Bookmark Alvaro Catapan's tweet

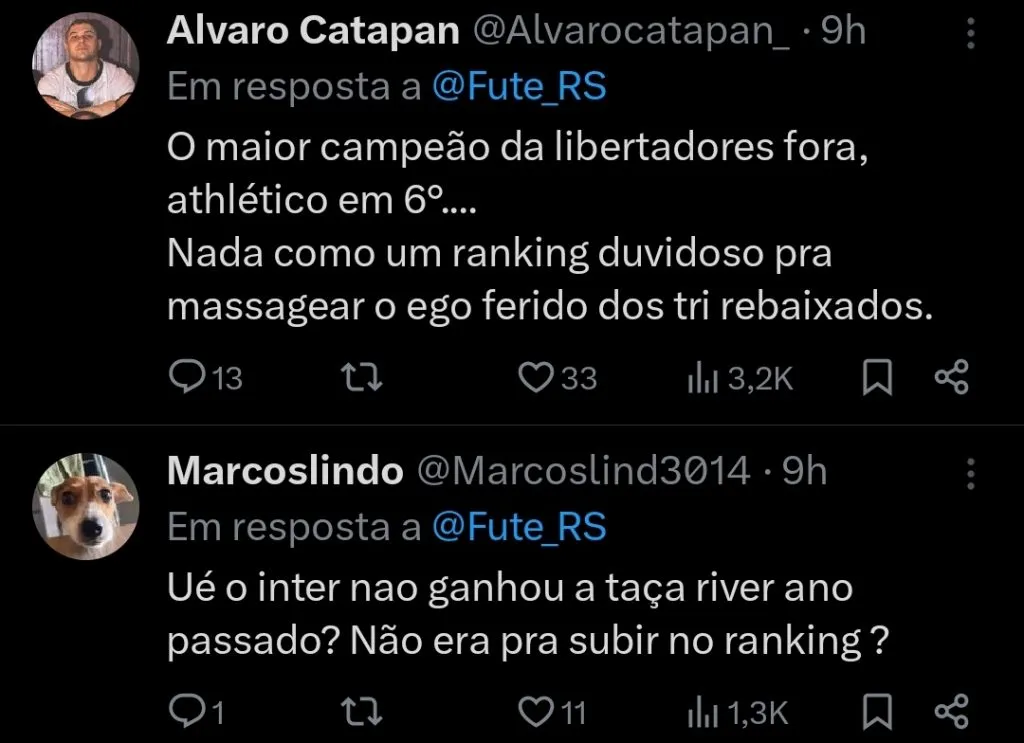click(x=877, y=378)
